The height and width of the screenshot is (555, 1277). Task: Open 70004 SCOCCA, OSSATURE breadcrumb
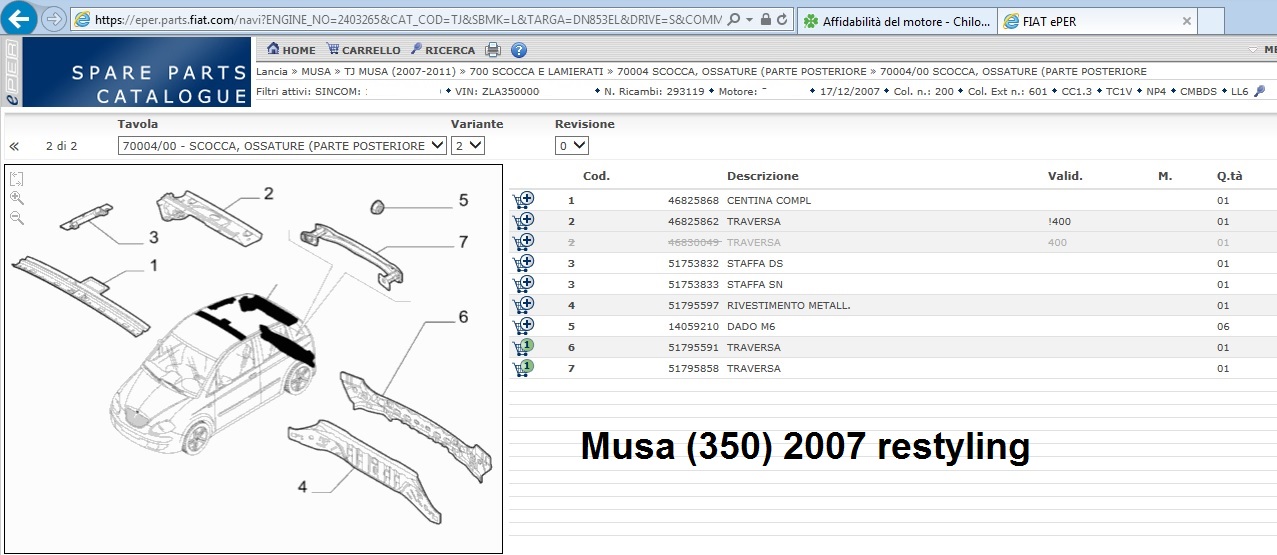click(x=743, y=72)
